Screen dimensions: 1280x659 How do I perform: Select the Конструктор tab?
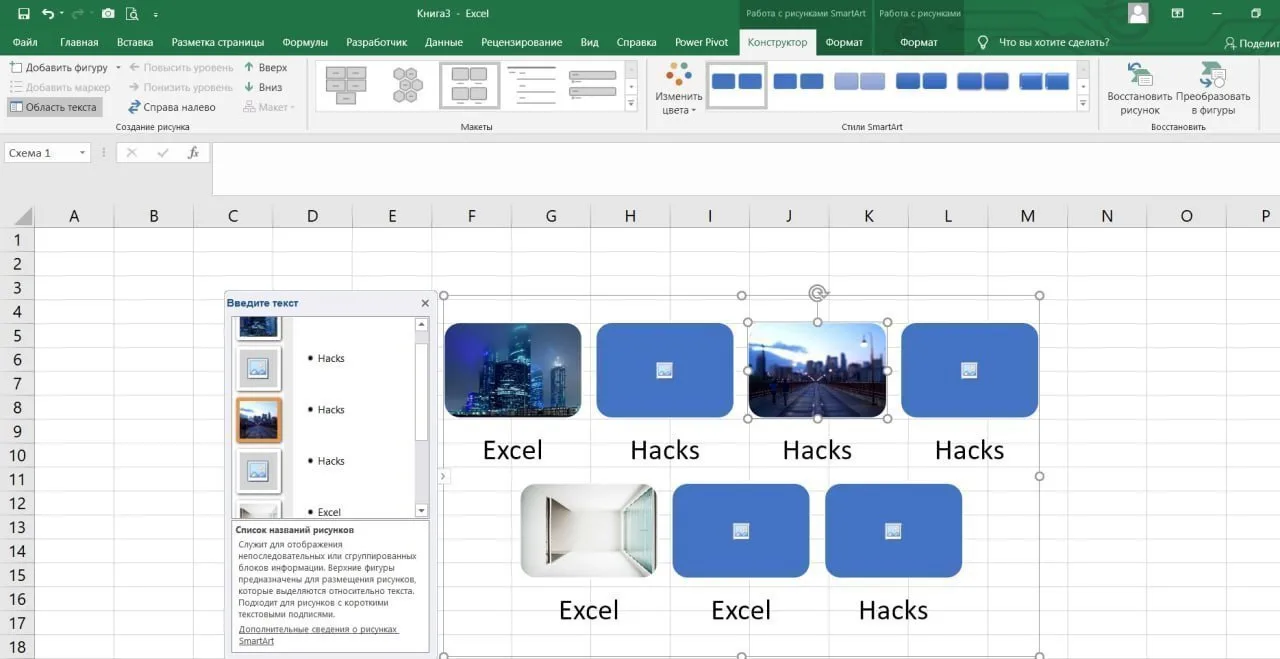[x=777, y=43]
